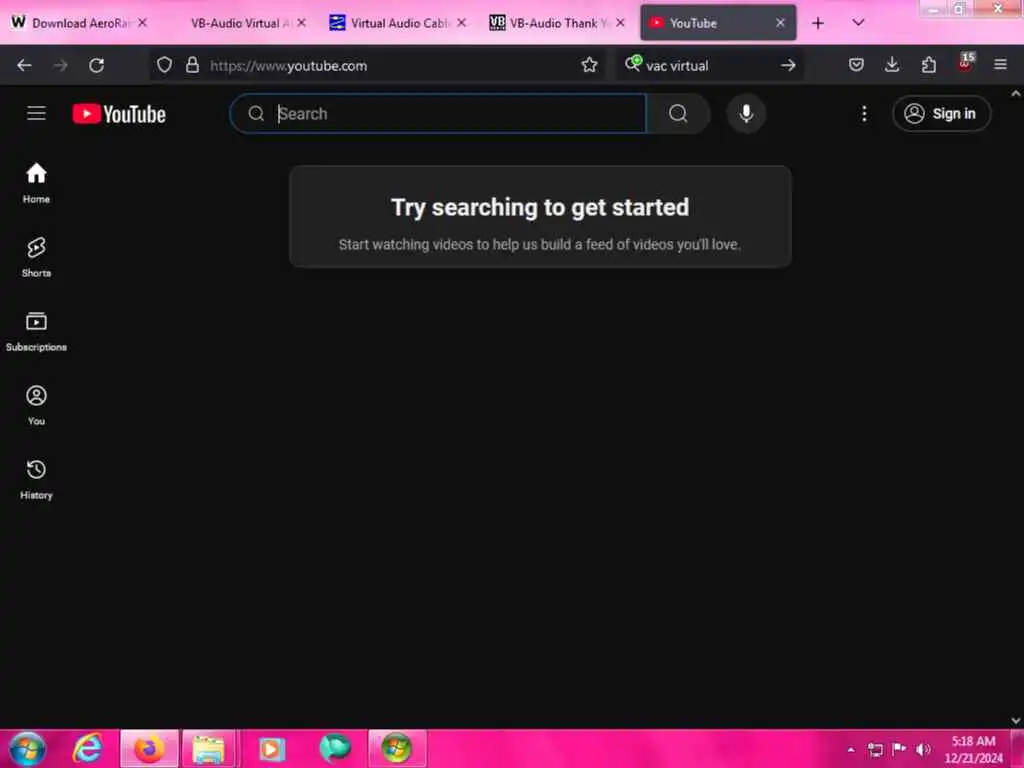Viewport: 1024px width, 768px height.
Task: Open the Firefox application menu
Action: pyautogui.click(x=1000, y=65)
